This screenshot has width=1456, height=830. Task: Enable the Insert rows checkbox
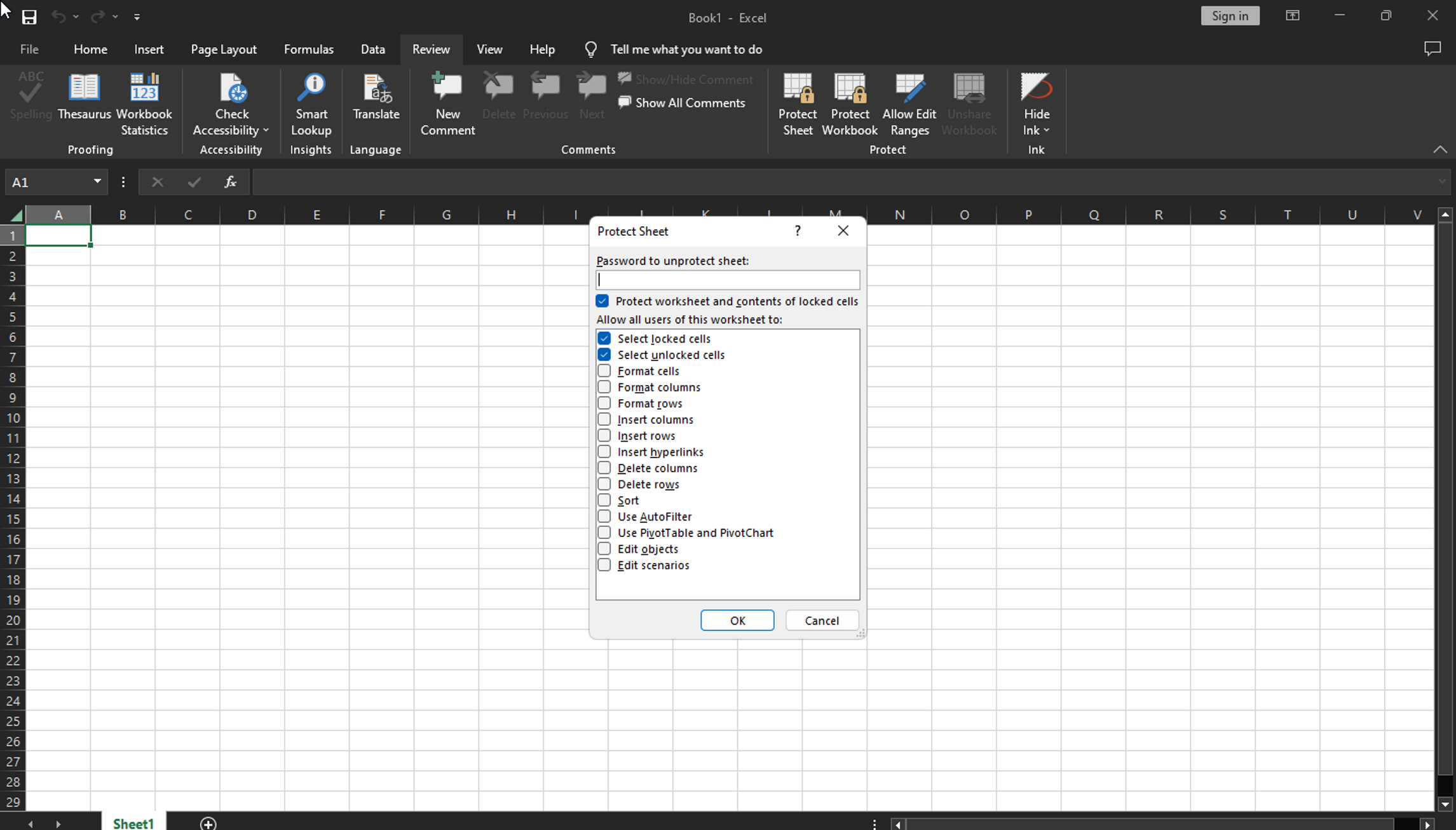pyautogui.click(x=605, y=435)
